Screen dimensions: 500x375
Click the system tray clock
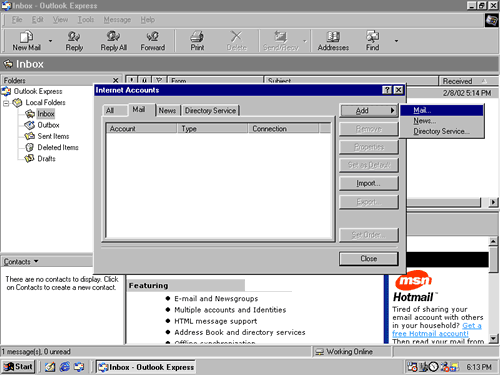(x=479, y=367)
